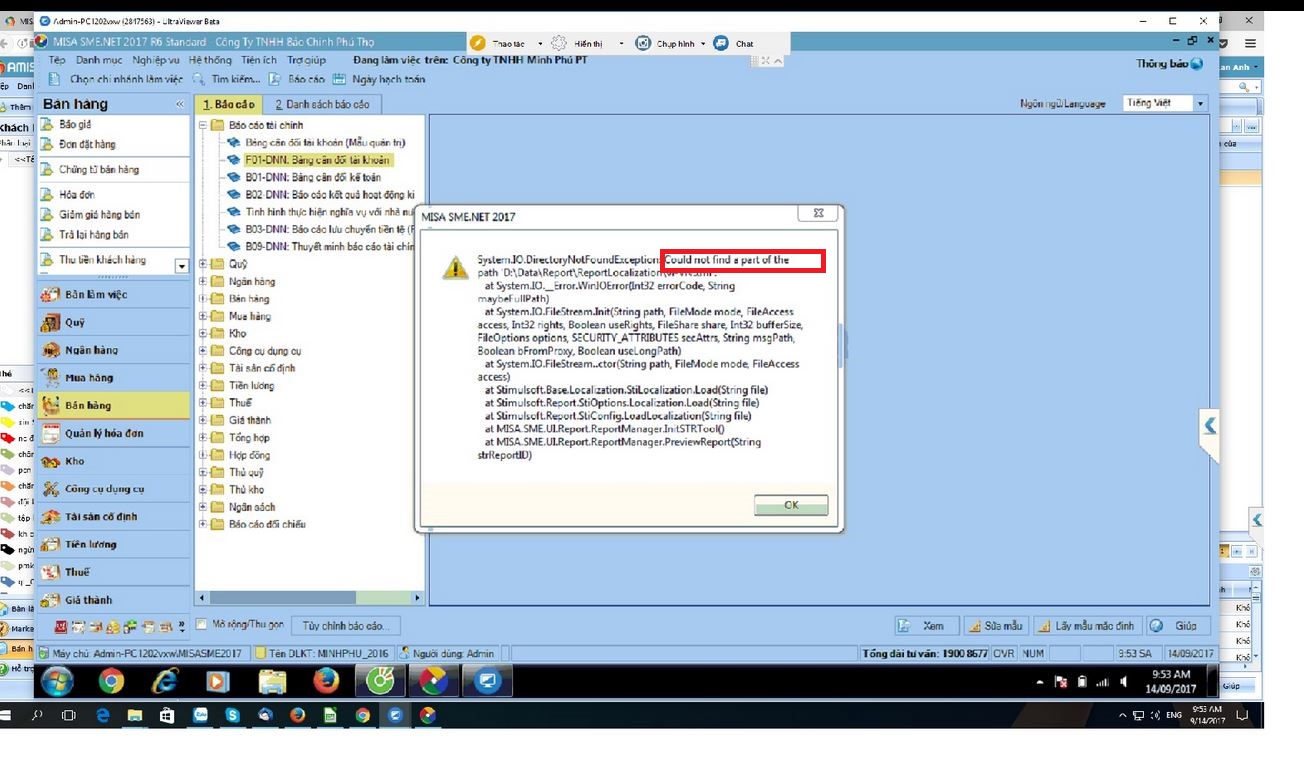Expand the Quỹ report folder
Image resolution: width=1304 pixels, height=762 pixels.
[203, 264]
